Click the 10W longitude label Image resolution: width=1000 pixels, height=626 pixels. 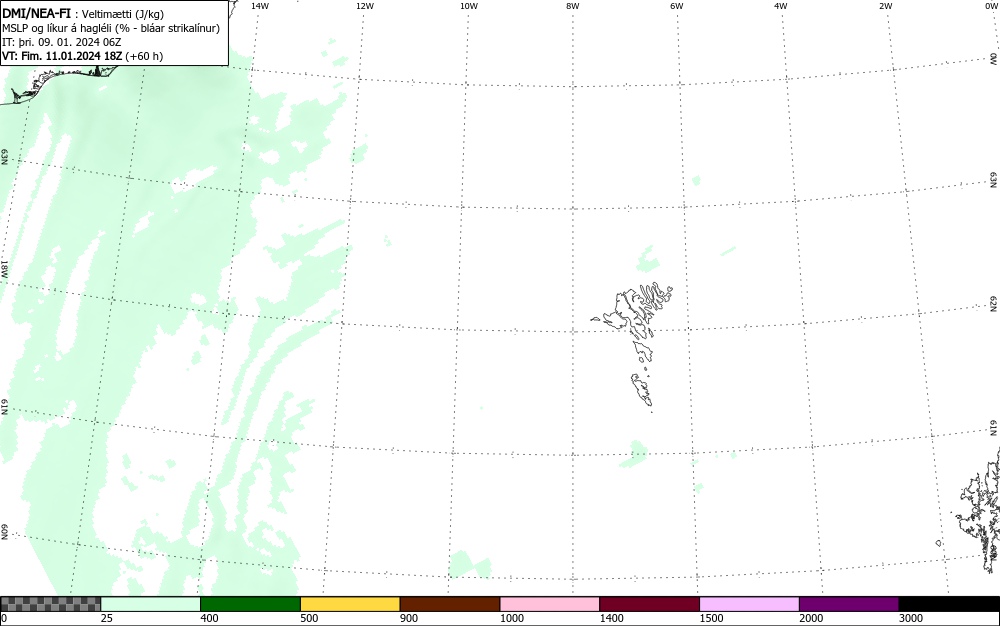(469, 6)
